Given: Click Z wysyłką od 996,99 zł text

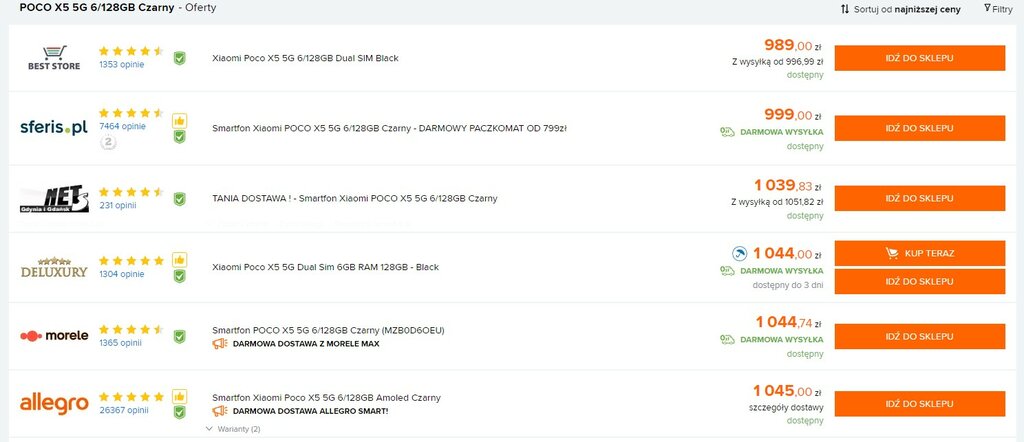Looking at the screenshot, I should pyautogui.click(x=778, y=62).
